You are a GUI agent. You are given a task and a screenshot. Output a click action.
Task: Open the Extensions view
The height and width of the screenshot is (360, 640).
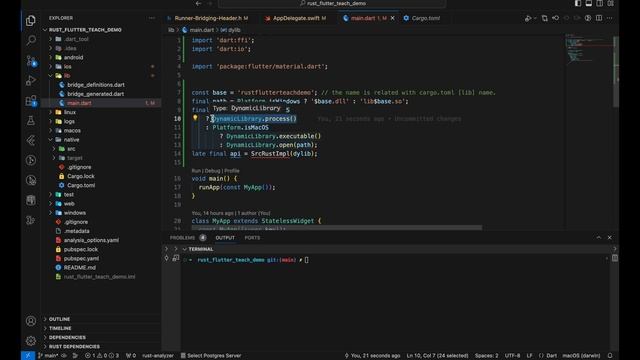(x=31, y=100)
